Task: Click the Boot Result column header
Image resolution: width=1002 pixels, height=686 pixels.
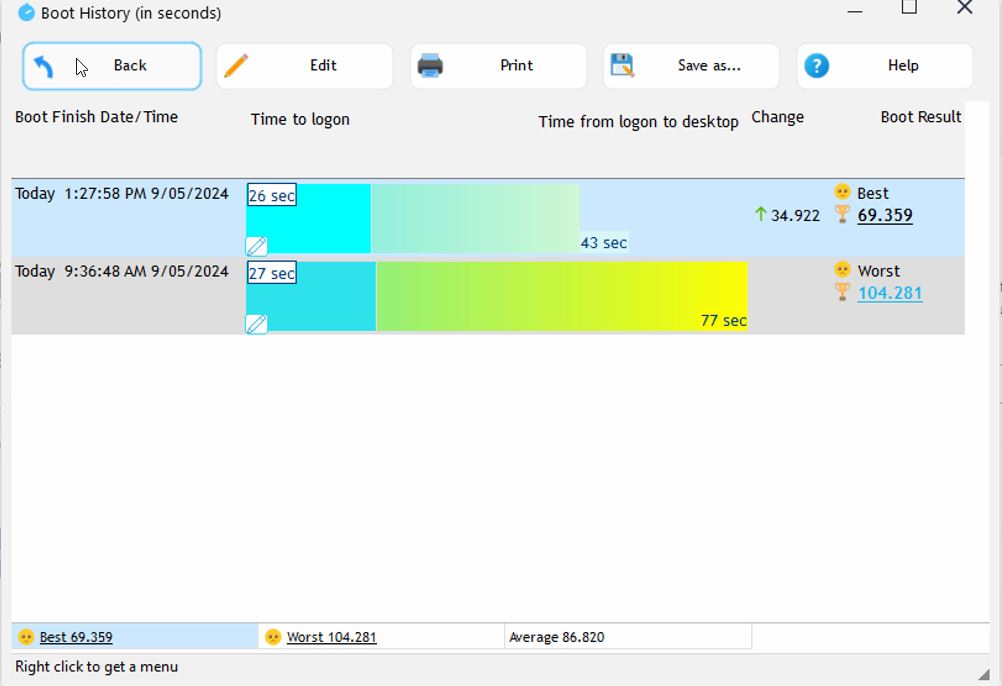Action: coord(920,117)
